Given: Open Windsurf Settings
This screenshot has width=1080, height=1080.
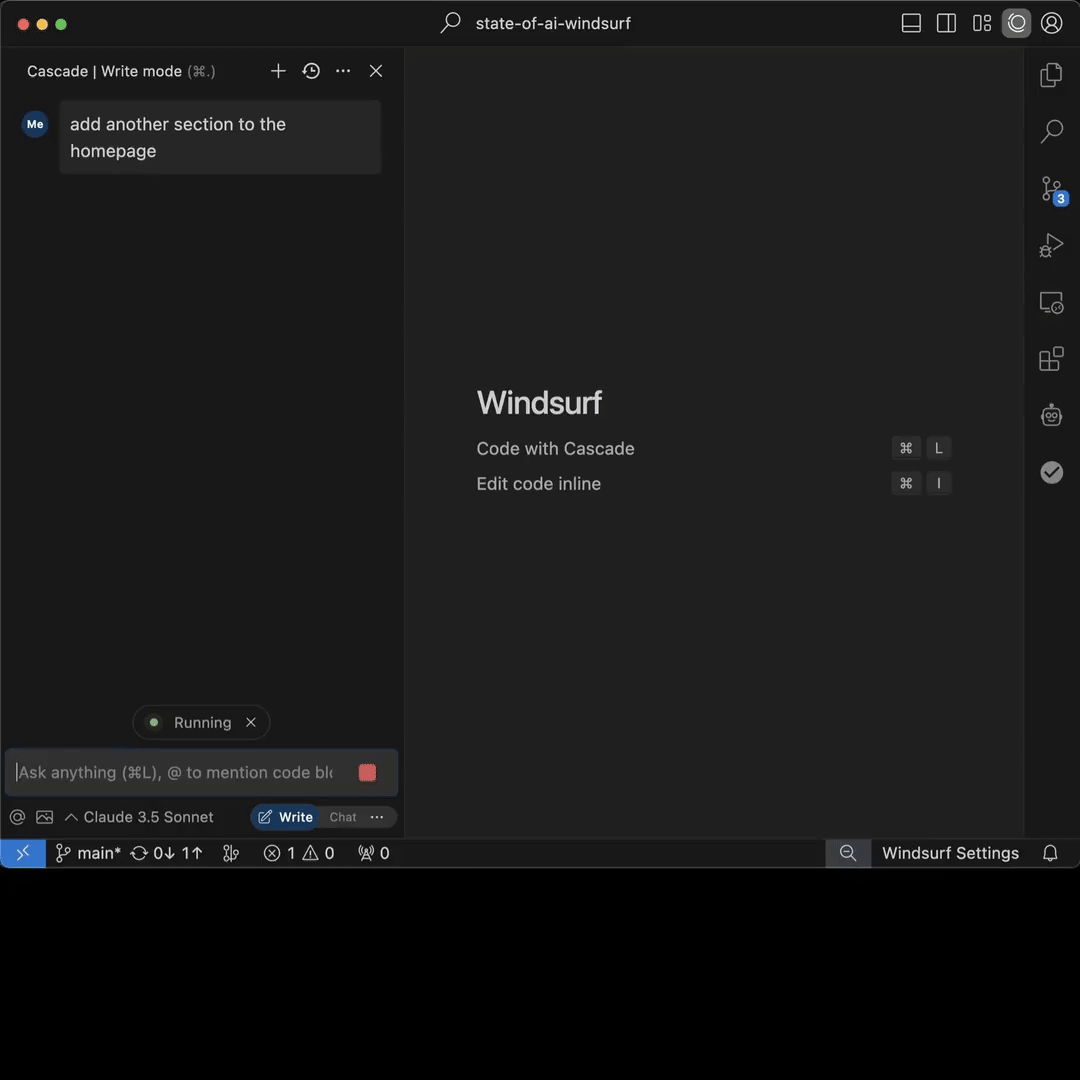Looking at the screenshot, I should [x=950, y=853].
